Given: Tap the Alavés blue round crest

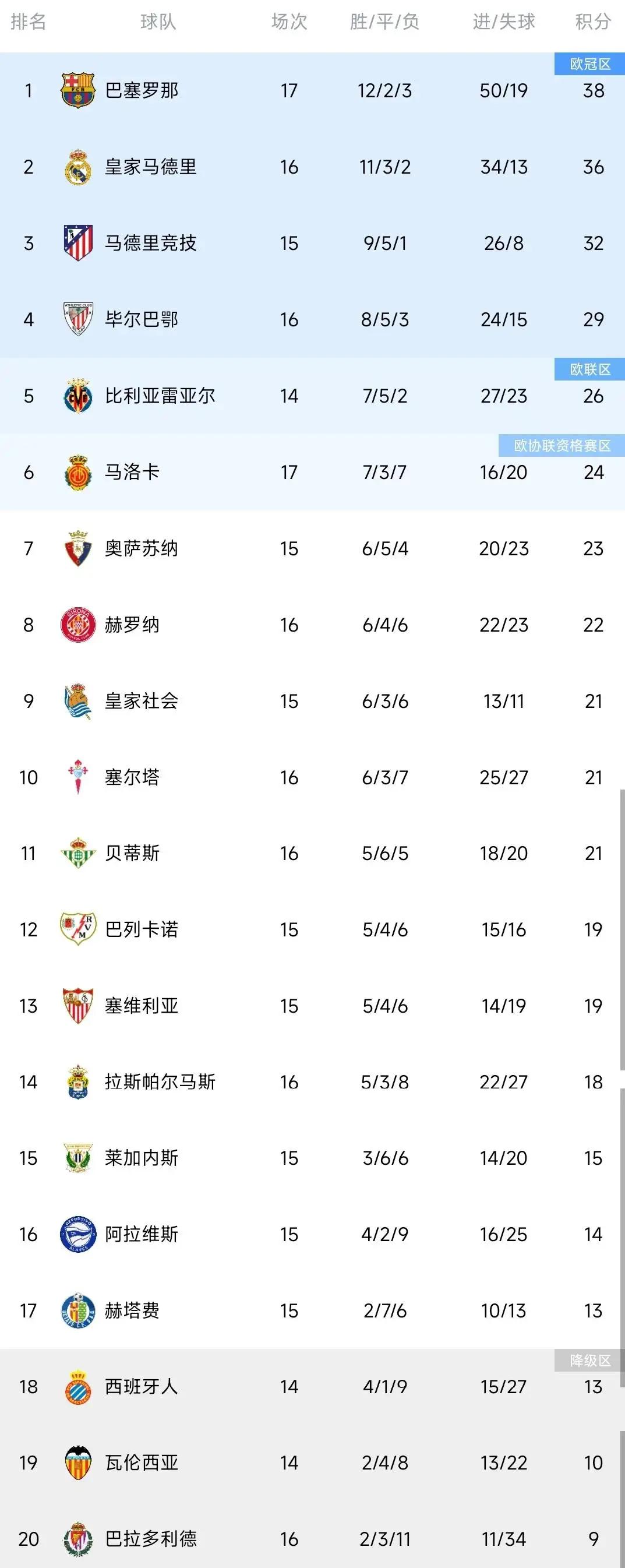Looking at the screenshot, I should coord(78,1234).
